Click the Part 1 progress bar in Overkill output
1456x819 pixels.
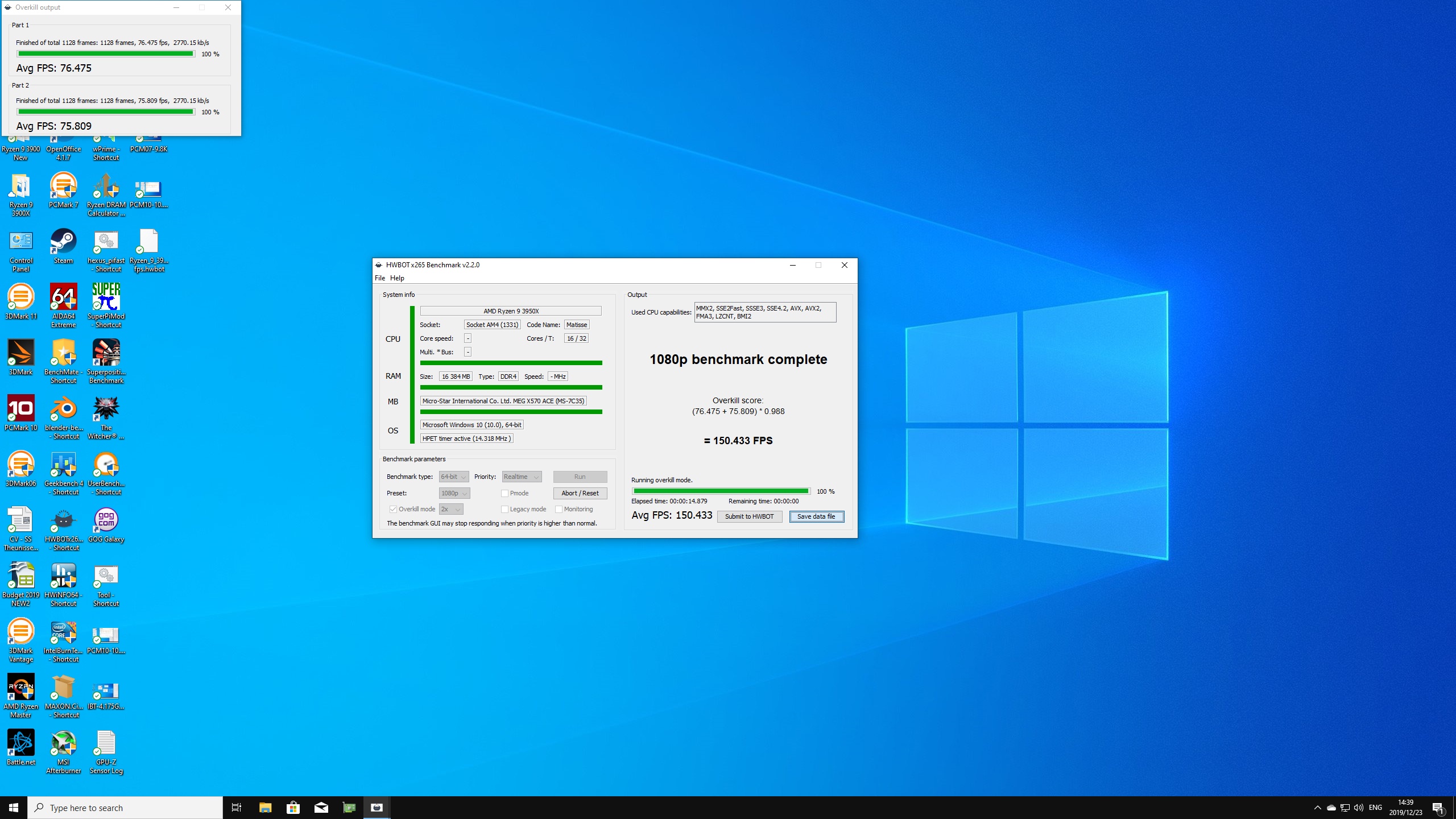pyautogui.click(x=106, y=54)
